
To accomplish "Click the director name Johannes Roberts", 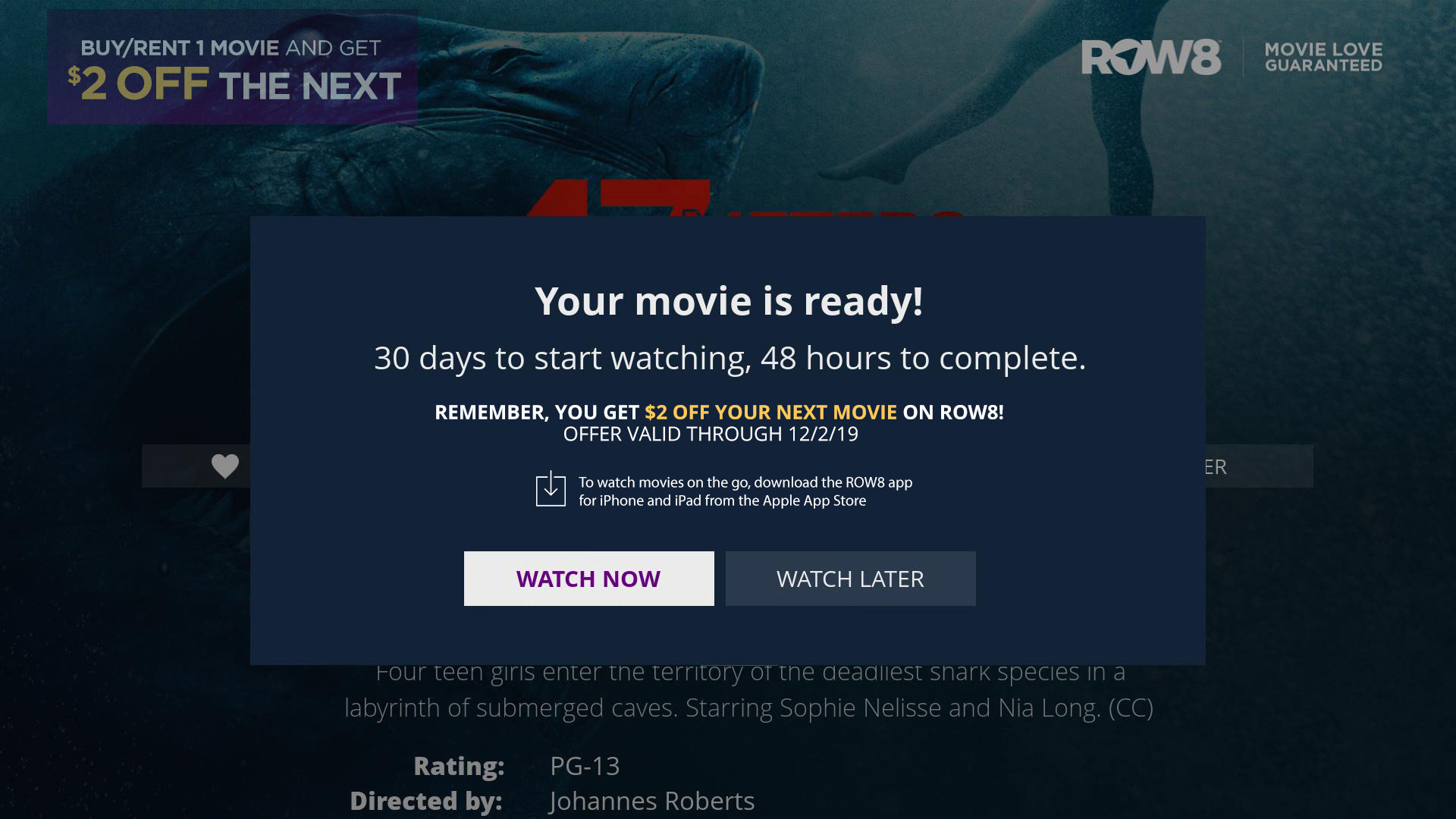I will click(652, 801).
